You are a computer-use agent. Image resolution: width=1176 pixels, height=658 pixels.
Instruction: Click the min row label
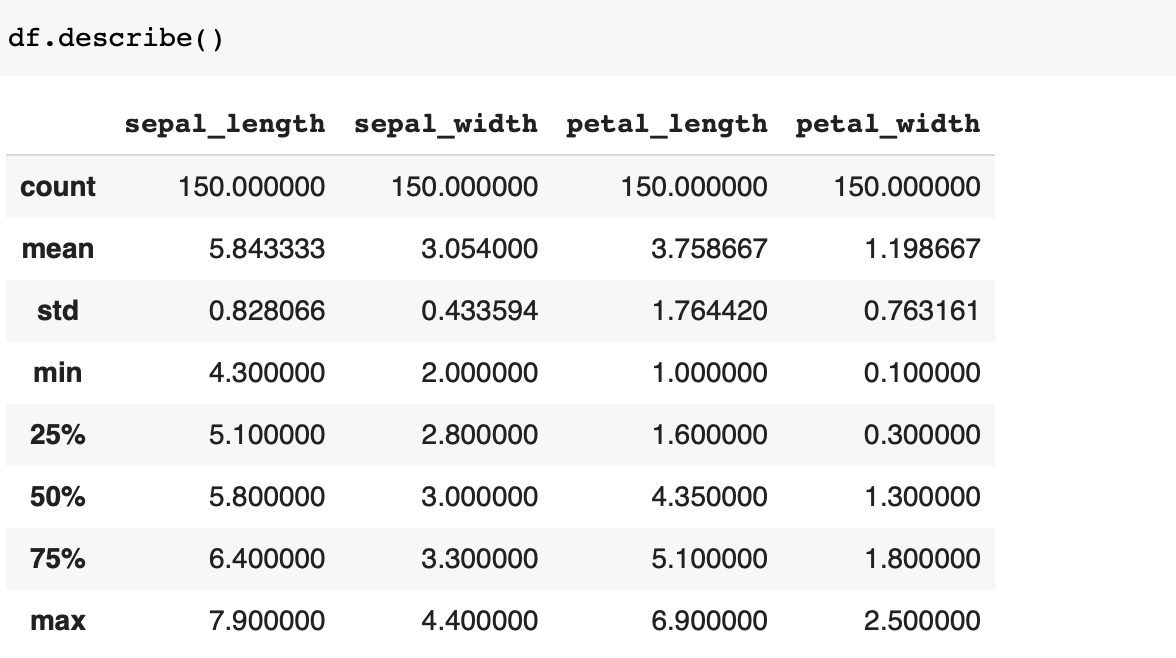(57, 373)
